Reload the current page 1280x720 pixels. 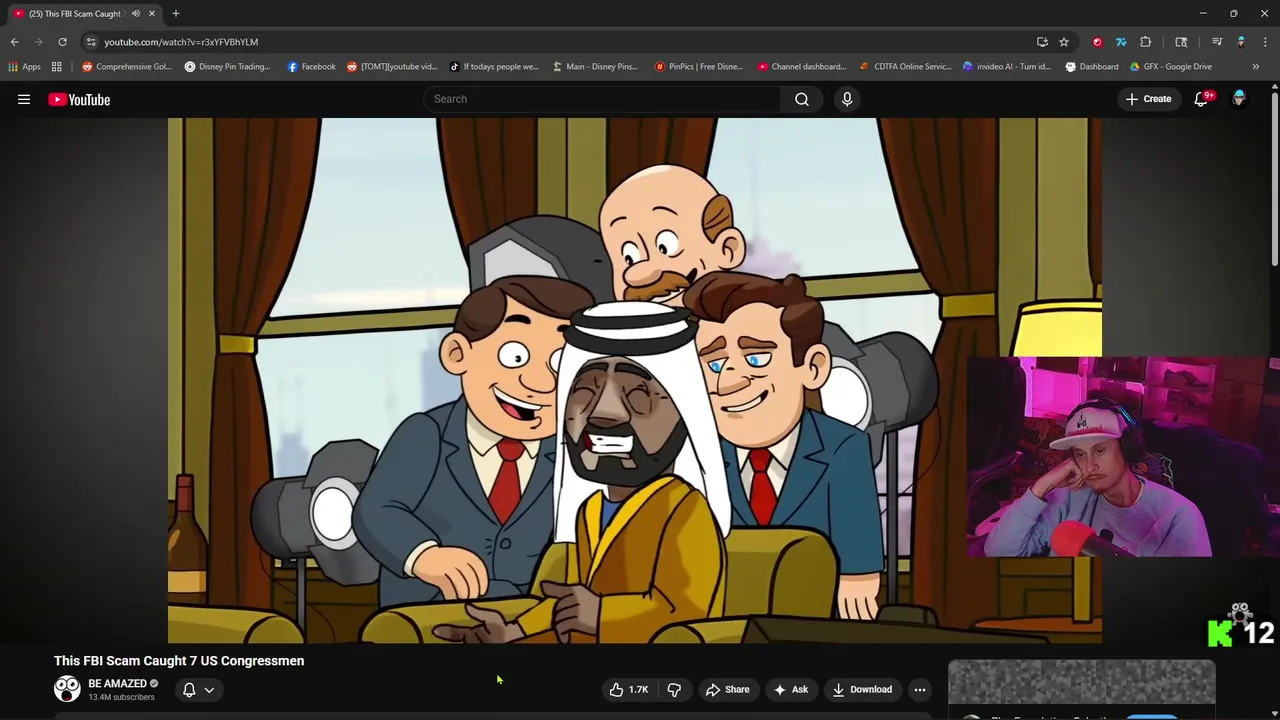[62, 42]
